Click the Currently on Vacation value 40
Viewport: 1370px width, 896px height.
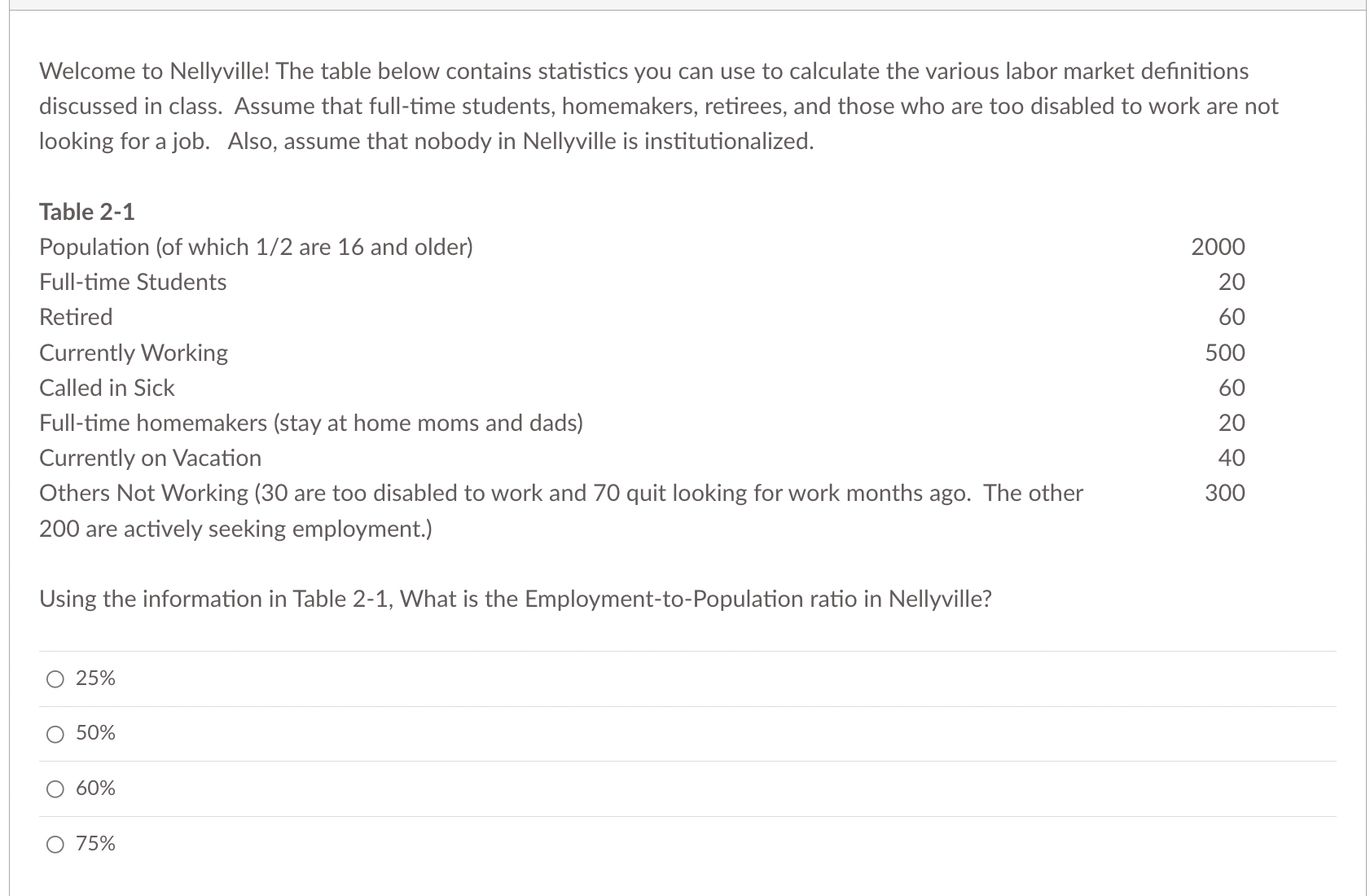pos(1232,458)
